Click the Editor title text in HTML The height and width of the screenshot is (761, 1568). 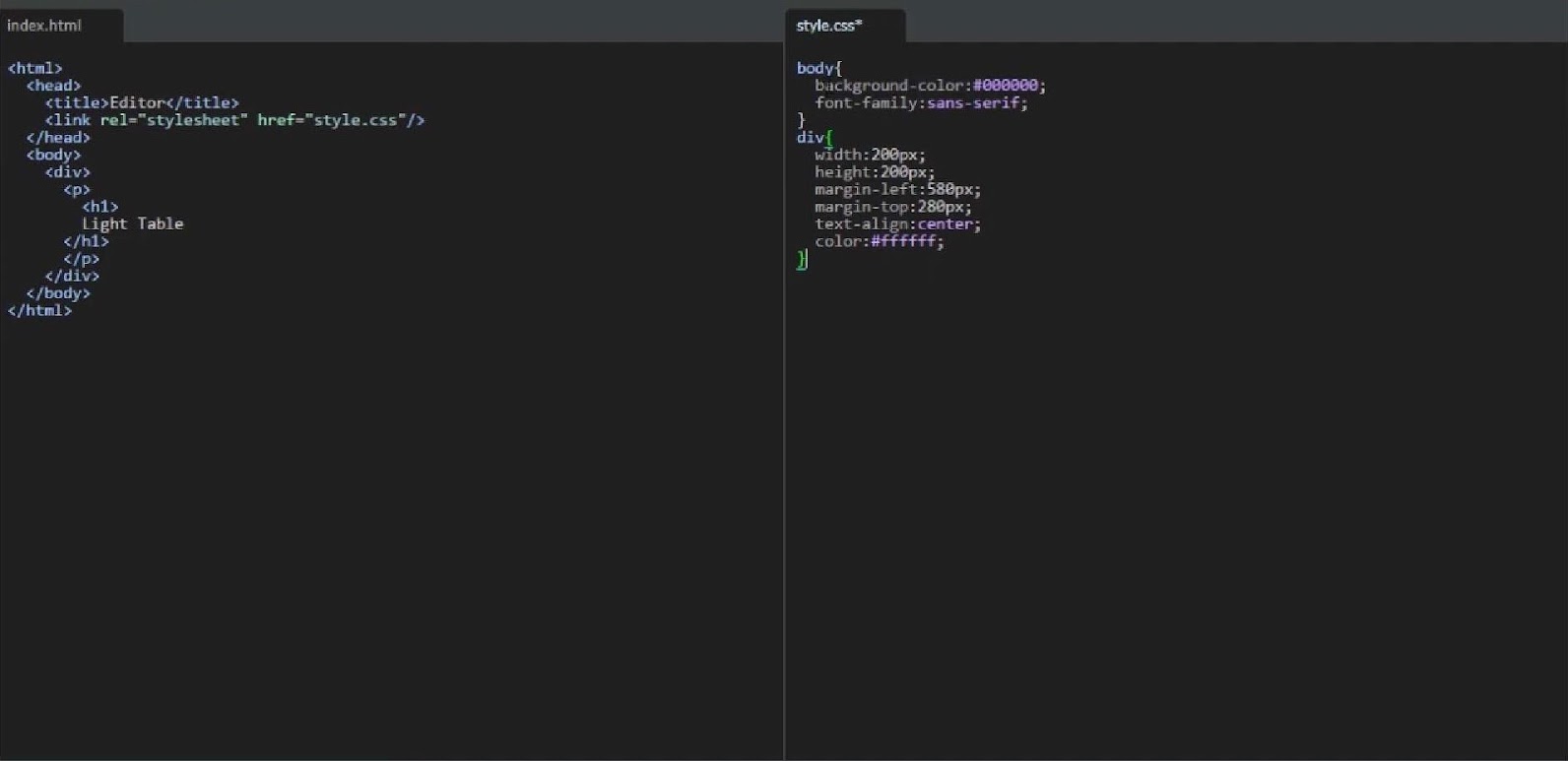pyautogui.click(x=137, y=102)
